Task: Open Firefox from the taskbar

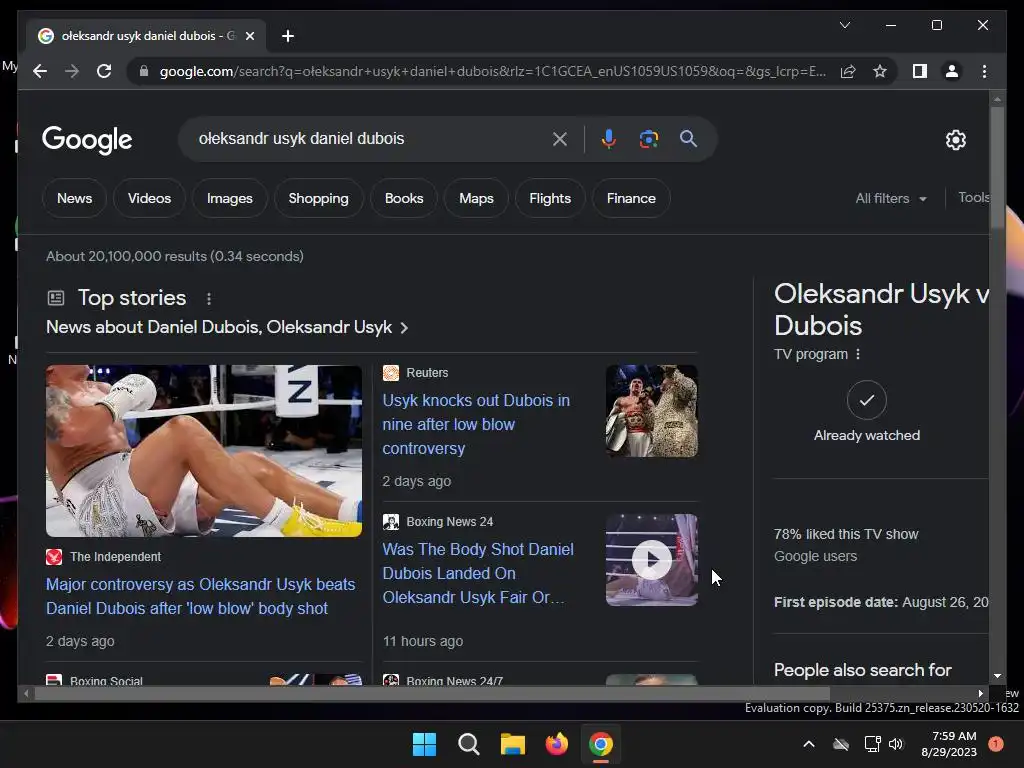Action: tap(556, 744)
